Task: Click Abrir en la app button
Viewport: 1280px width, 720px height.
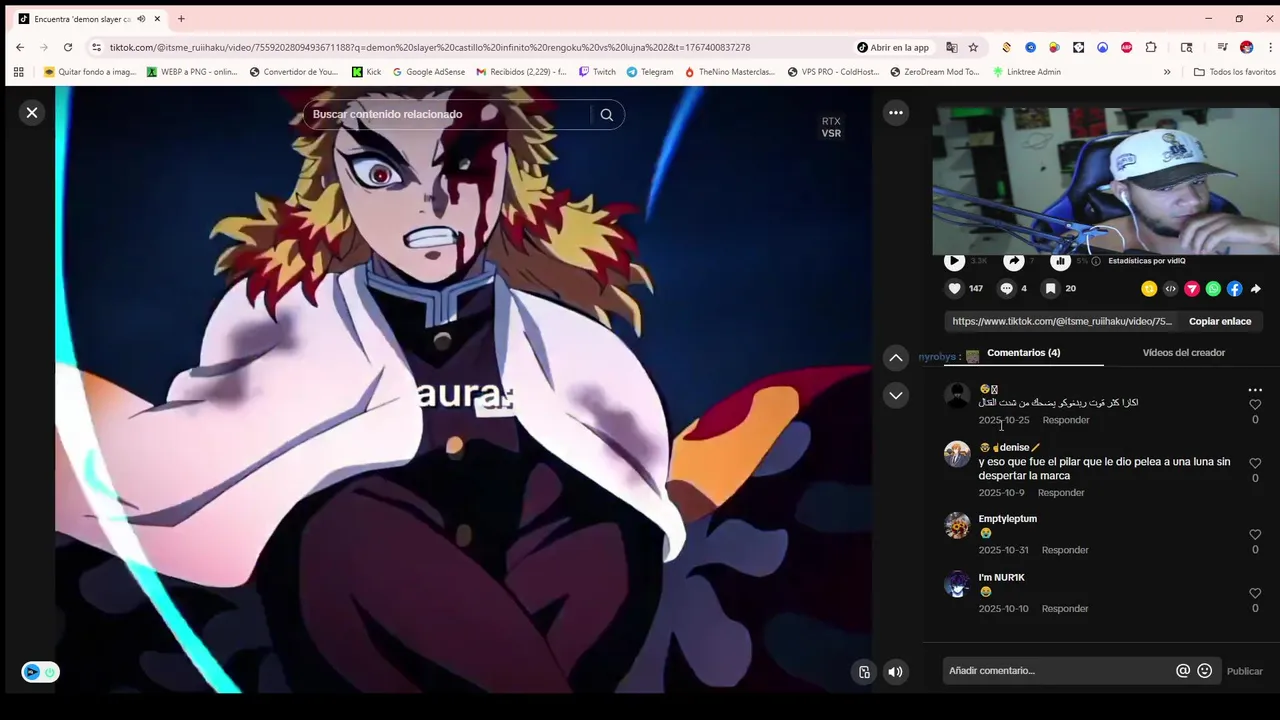Action: click(893, 47)
